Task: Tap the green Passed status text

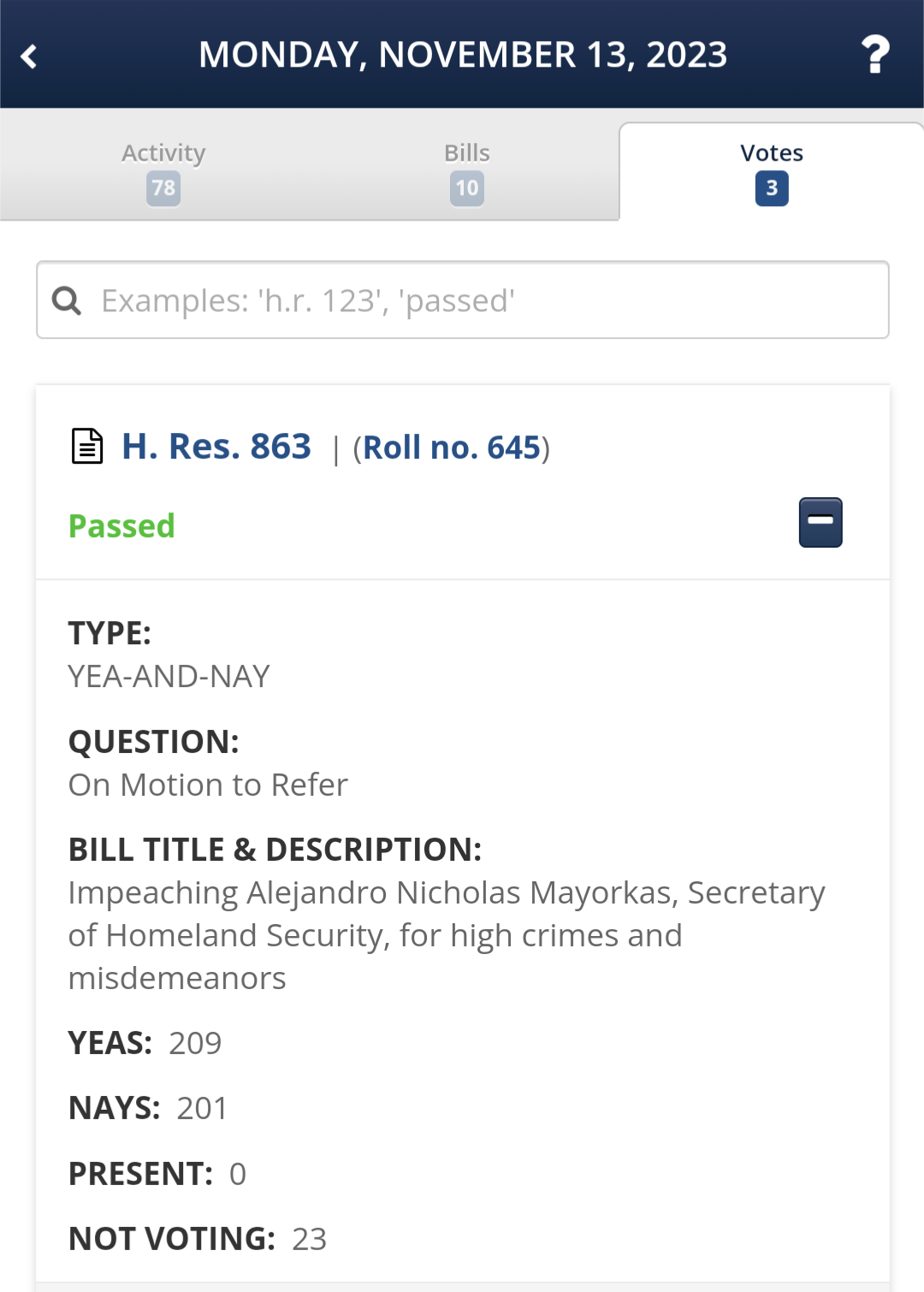Action: (x=121, y=526)
